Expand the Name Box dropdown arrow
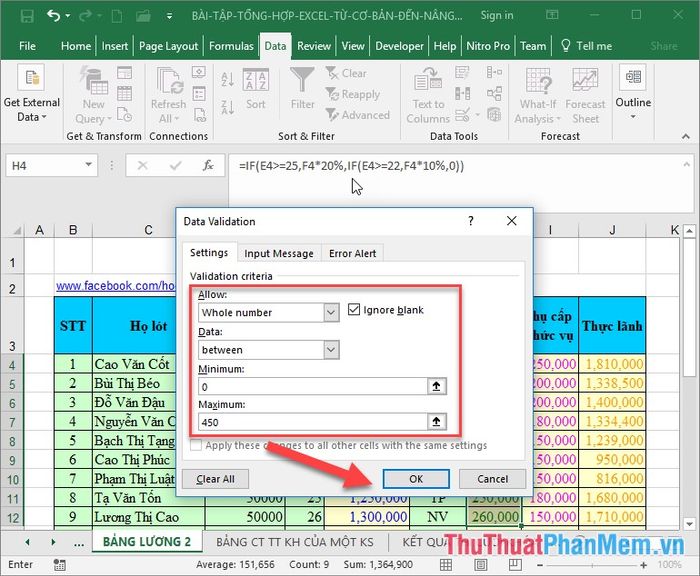700x576 pixels. point(89,165)
